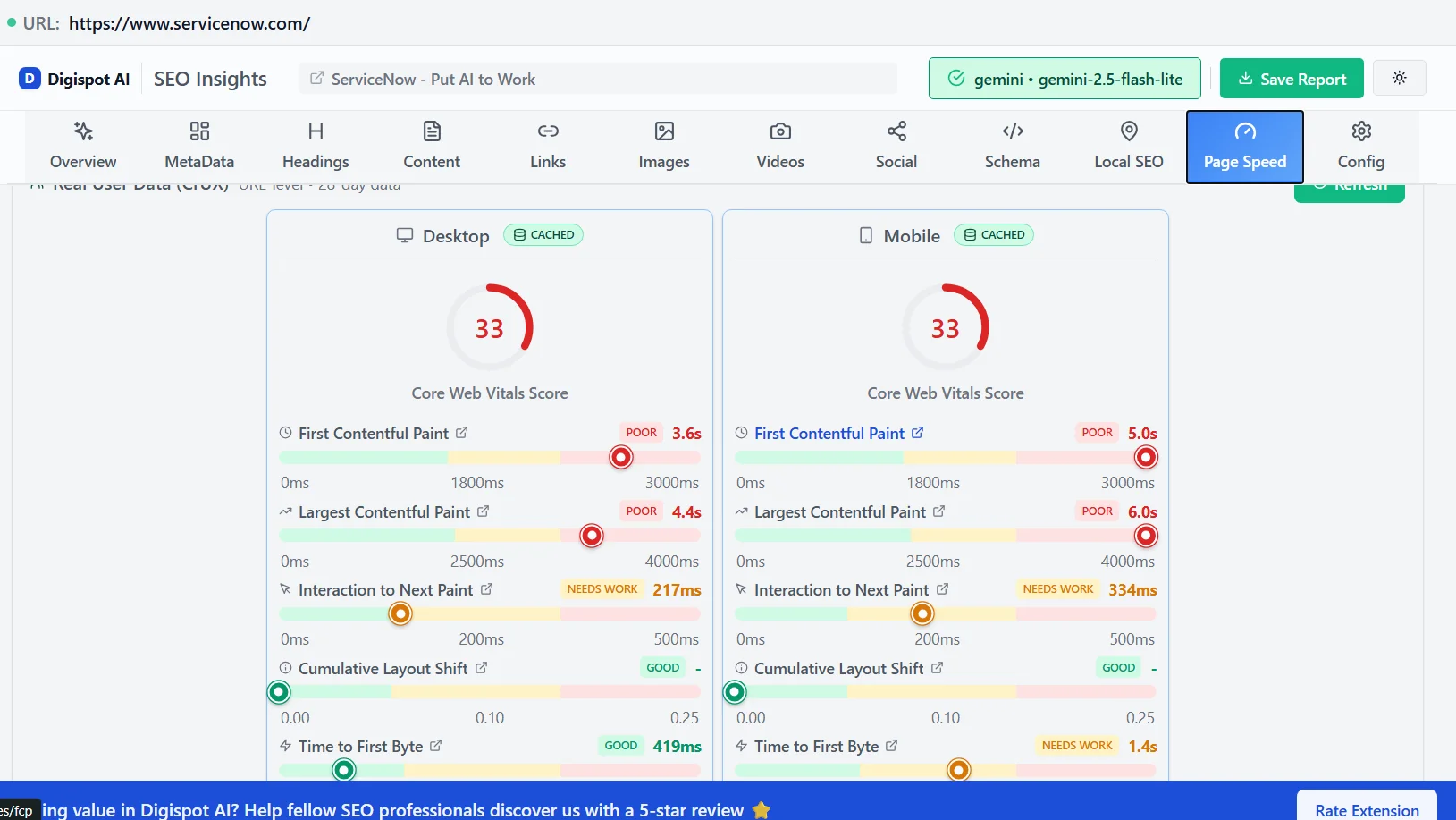
Task: Click the Save Report button
Action: (1291, 78)
